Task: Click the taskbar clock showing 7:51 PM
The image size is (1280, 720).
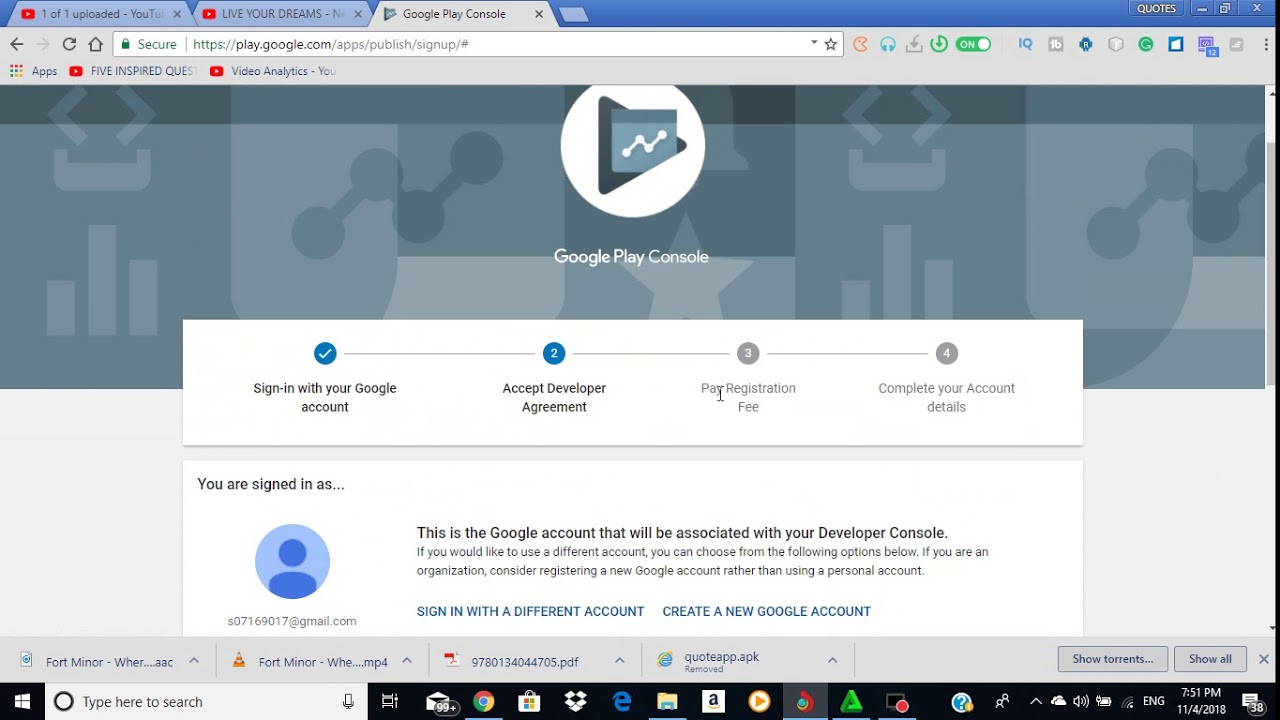Action: 1201,701
